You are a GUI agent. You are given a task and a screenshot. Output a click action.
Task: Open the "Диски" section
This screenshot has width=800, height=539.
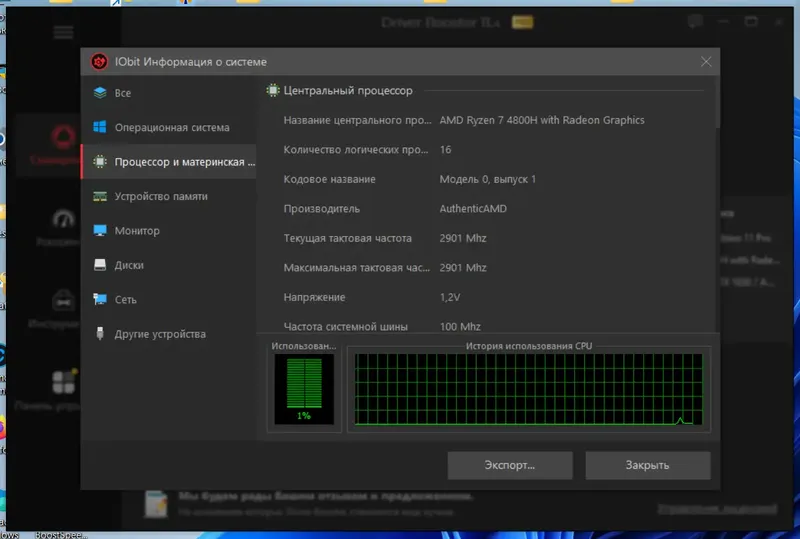tap(168, 265)
